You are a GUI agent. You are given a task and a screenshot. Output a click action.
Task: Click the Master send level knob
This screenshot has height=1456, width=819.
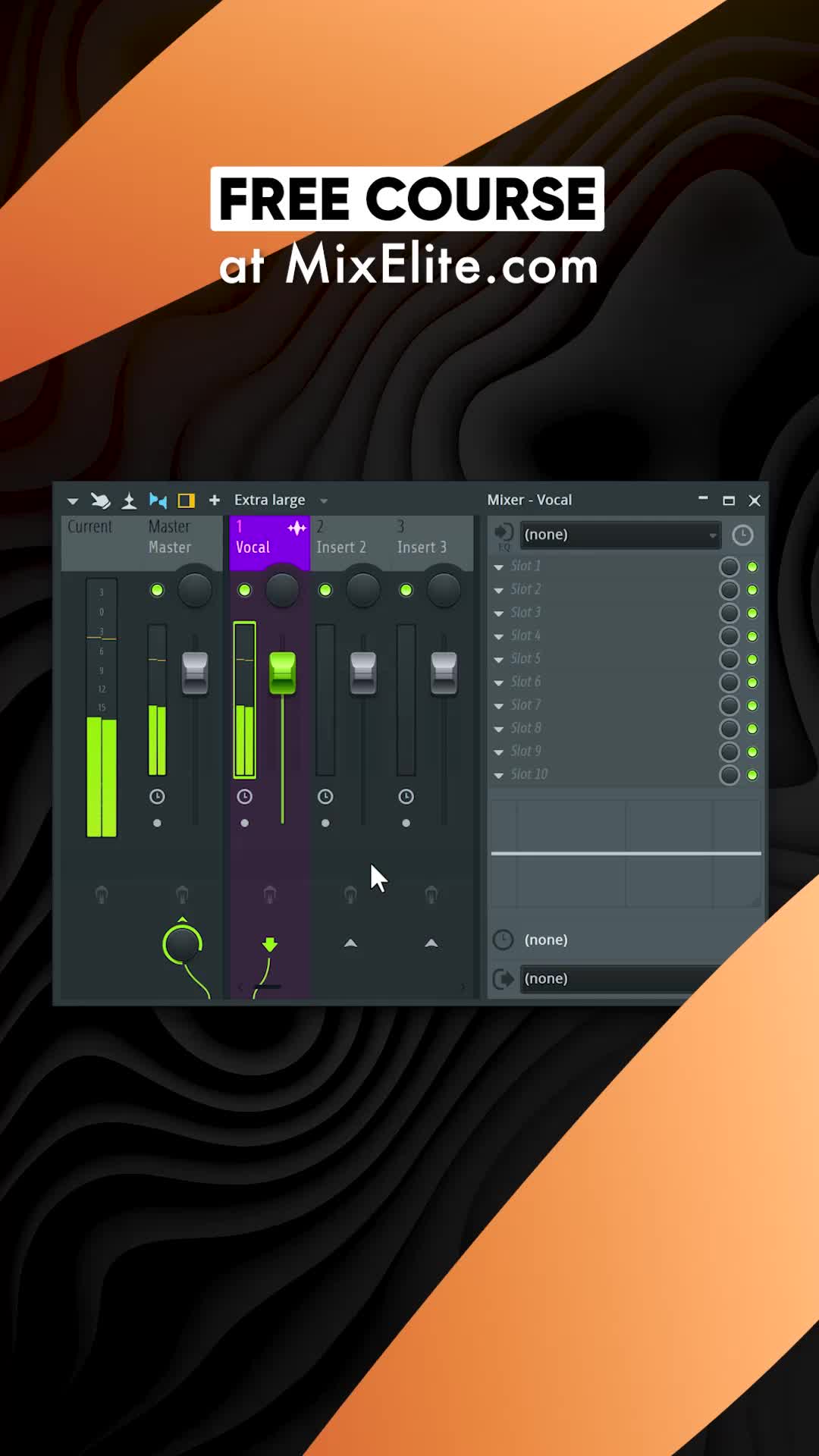(x=182, y=944)
